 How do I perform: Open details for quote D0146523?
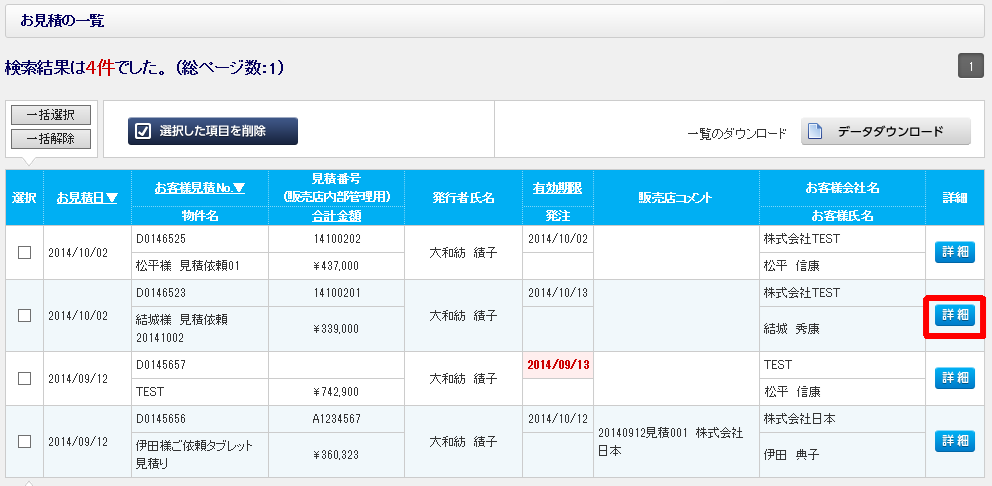[x=953, y=315]
